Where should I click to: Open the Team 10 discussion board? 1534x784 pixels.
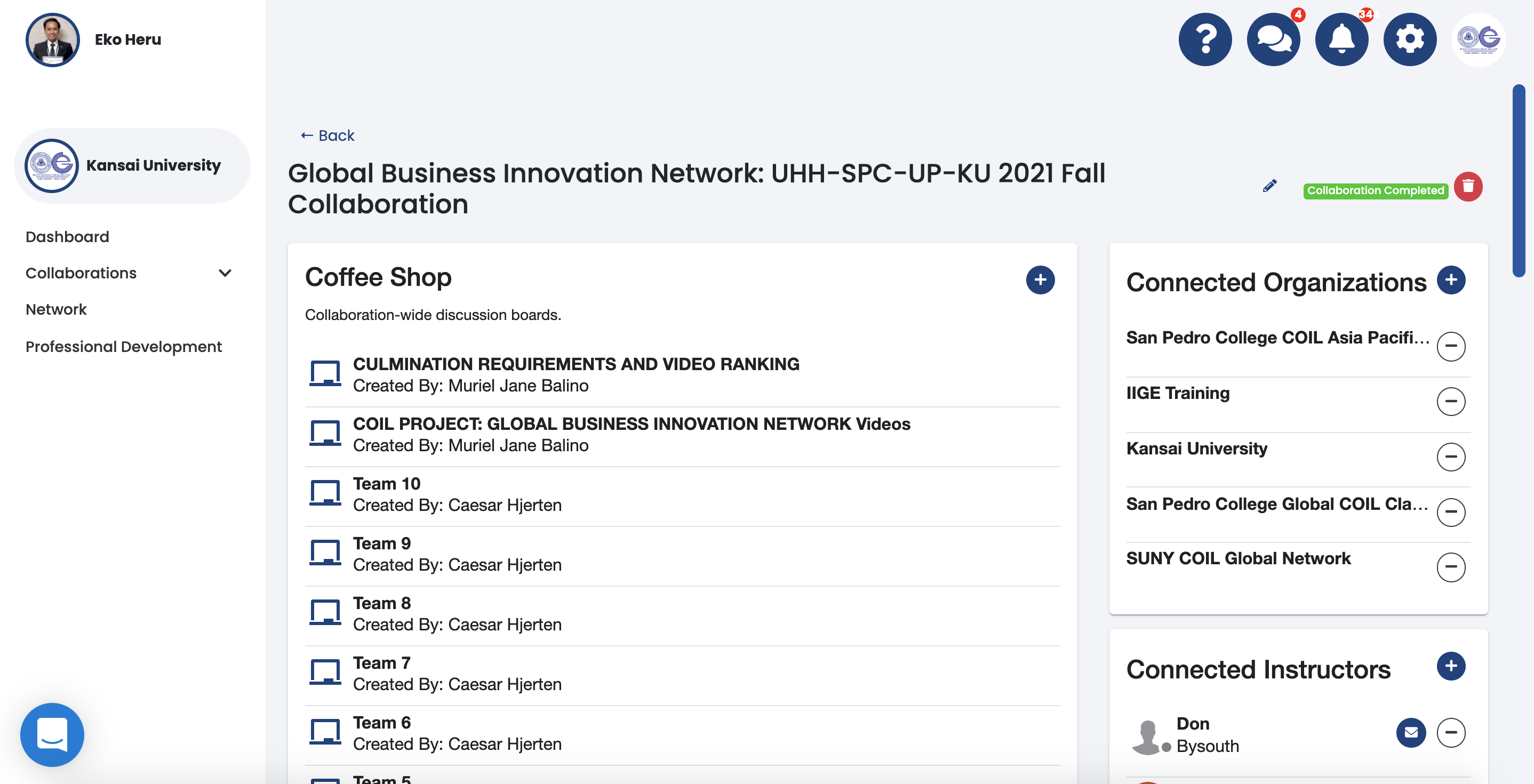(x=387, y=483)
